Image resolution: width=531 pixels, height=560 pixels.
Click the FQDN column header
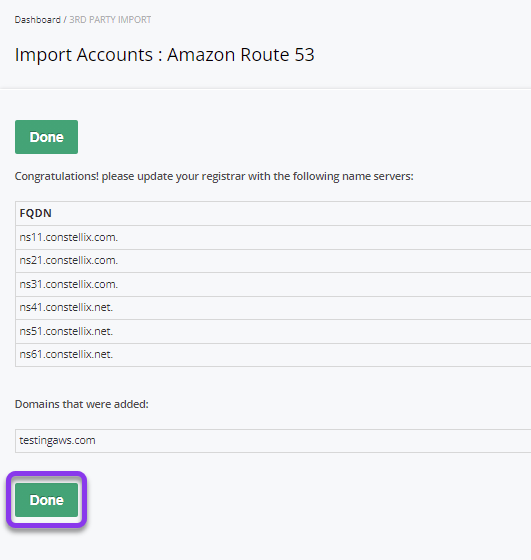pos(36,213)
